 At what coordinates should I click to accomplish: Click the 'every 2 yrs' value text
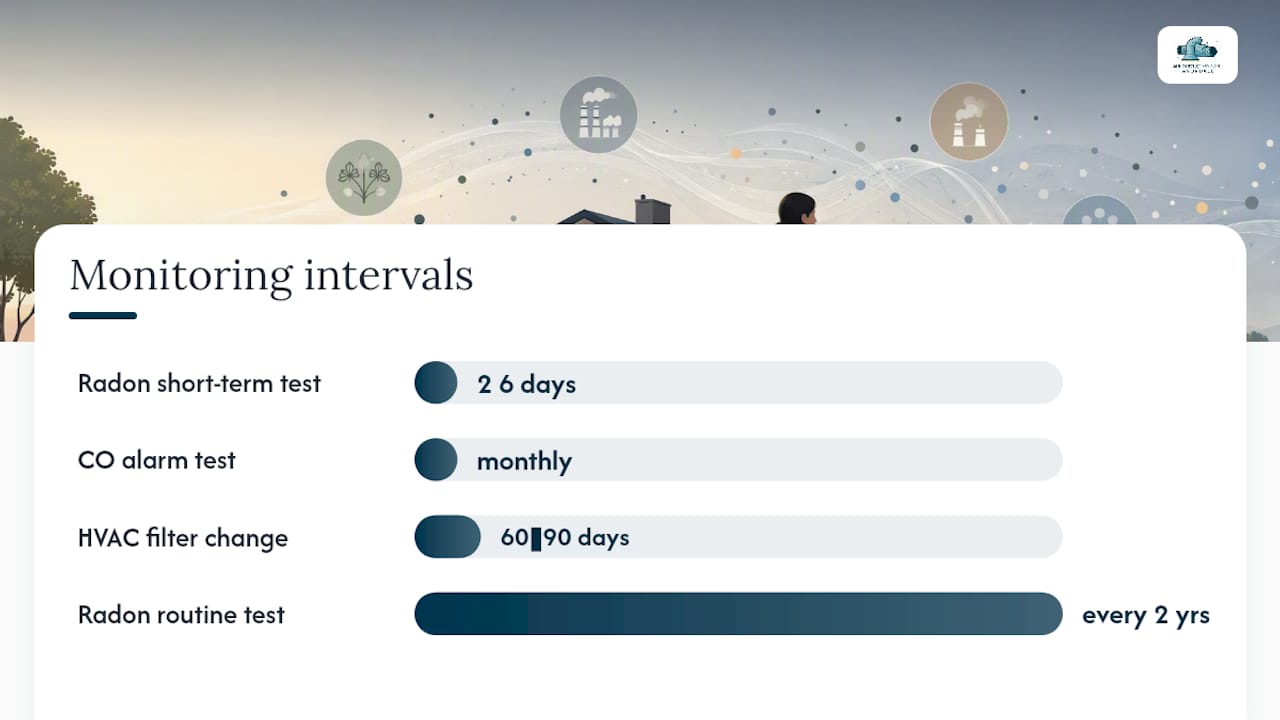1146,615
